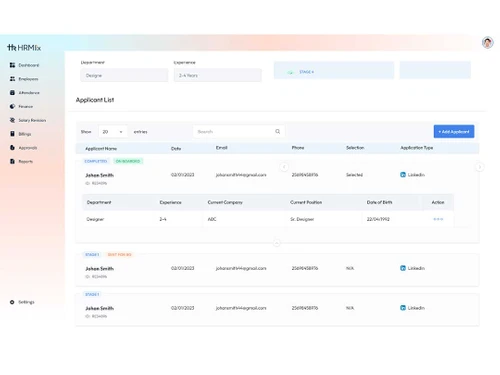500x375 pixels.
Task: Click Johan Smith in the last row
Action: [99, 308]
